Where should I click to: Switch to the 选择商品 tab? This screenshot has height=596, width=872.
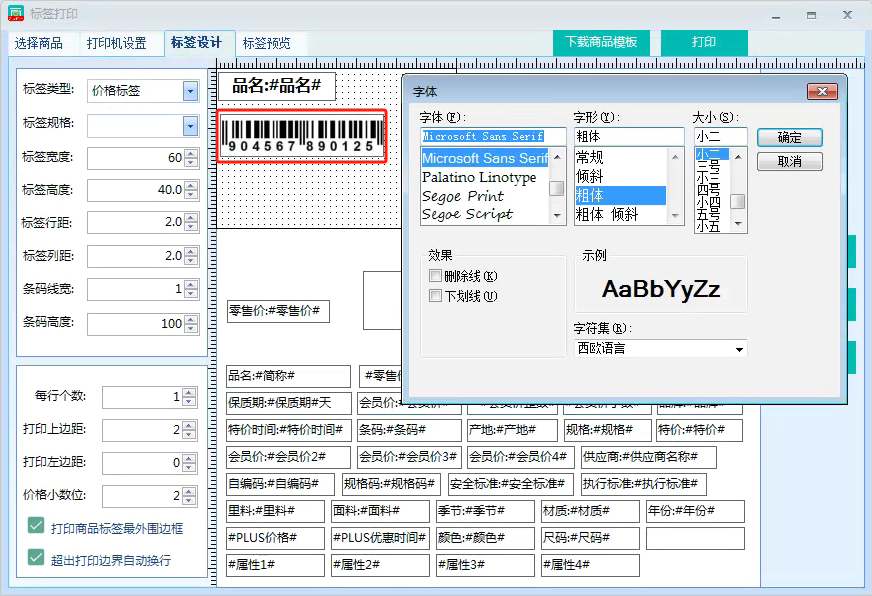pos(38,43)
